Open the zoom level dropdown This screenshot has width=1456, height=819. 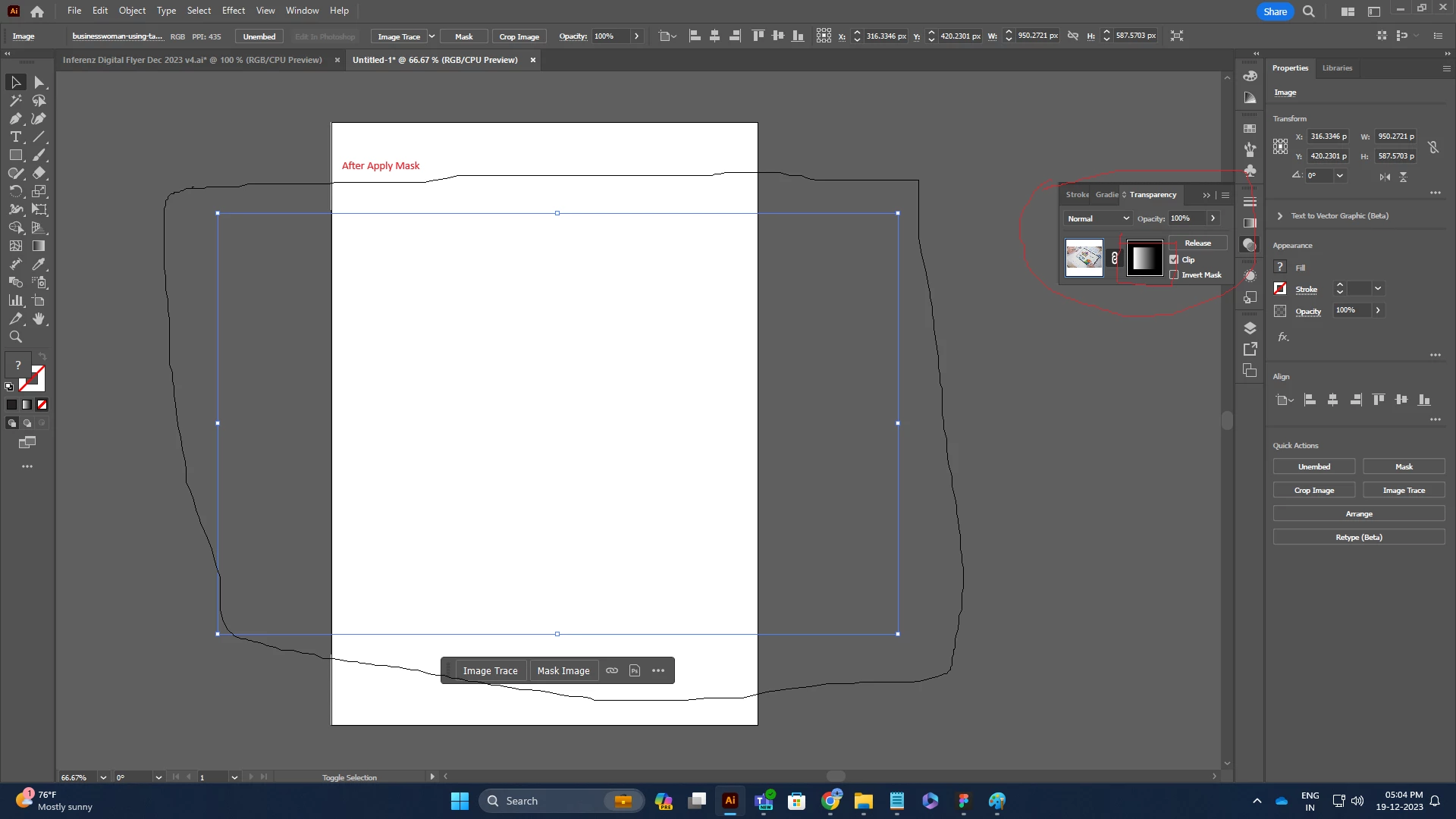pos(103,777)
